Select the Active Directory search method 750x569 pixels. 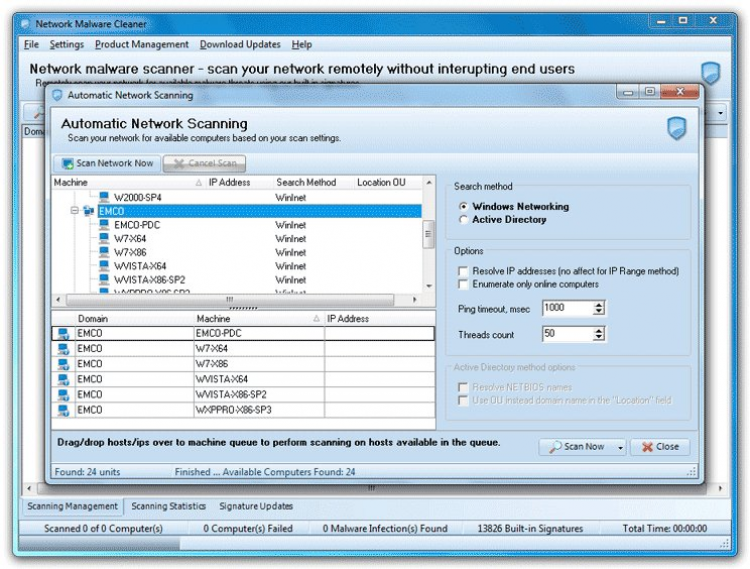click(x=463, y=219)
